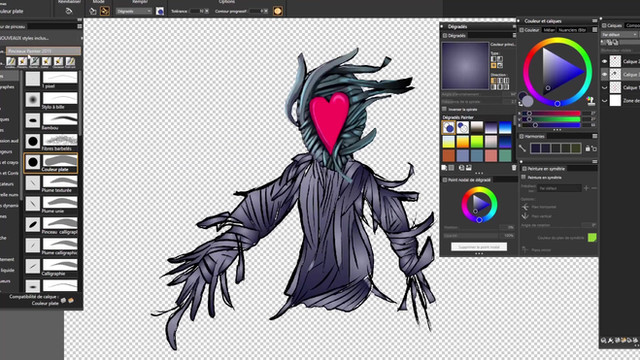Click the Point nodal de dégradé color wheel
Screen dimensions: 640x360
(479, 204)
